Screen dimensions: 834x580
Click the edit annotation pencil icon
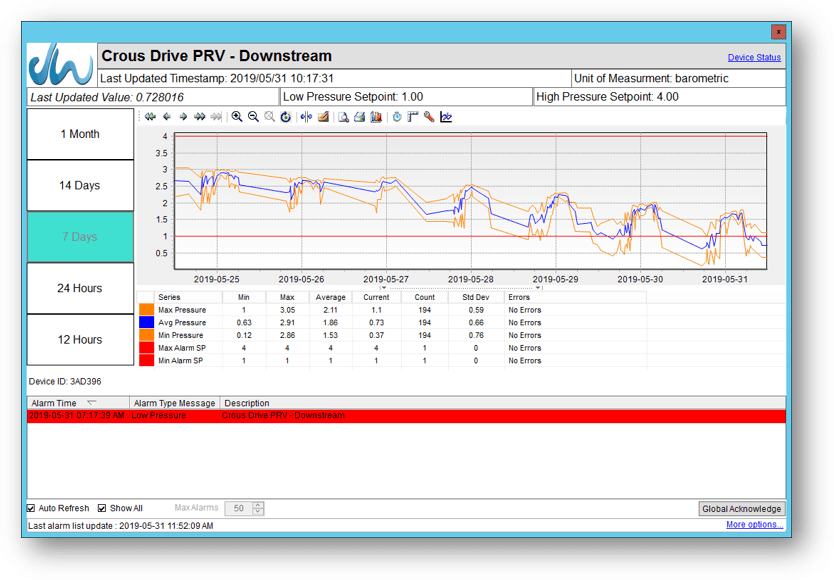pos(323,117)
